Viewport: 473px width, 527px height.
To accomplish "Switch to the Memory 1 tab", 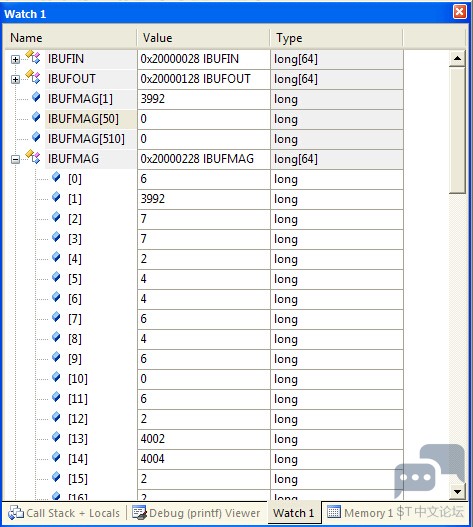I will (x=360, y=513).
